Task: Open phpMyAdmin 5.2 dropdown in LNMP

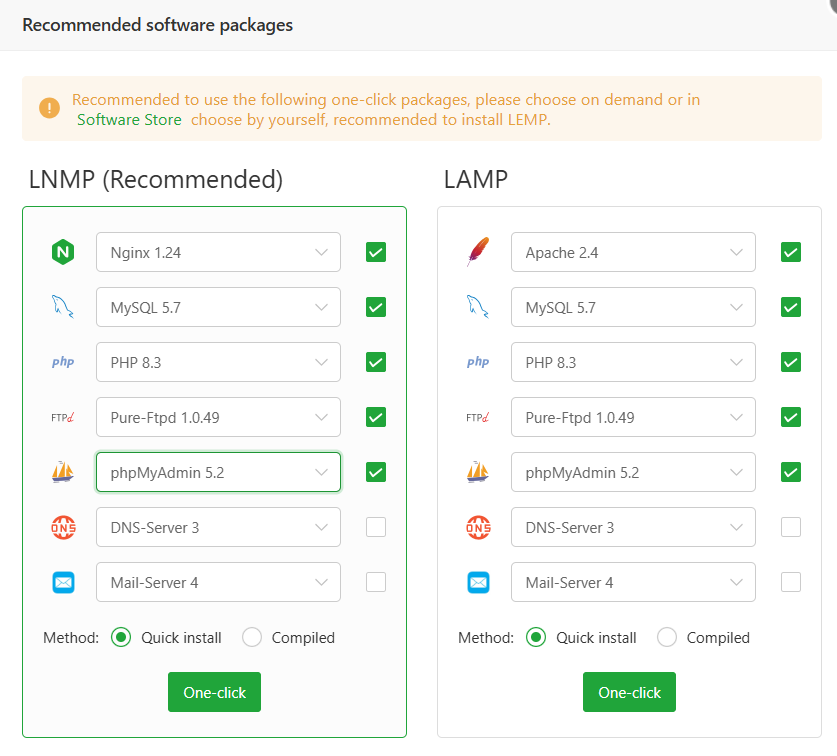Action: (218, 472)
